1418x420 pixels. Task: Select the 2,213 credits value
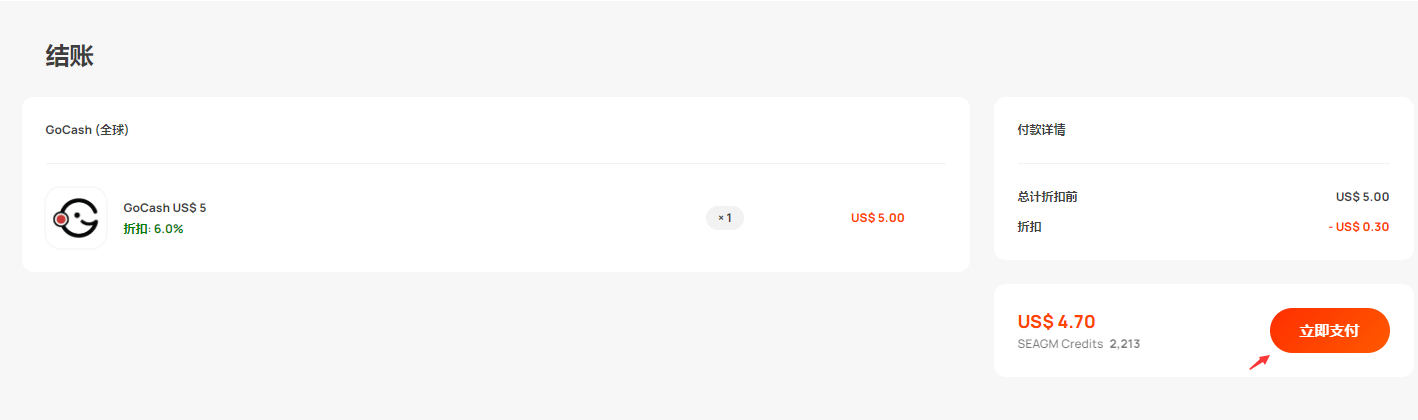[1125, 344]
